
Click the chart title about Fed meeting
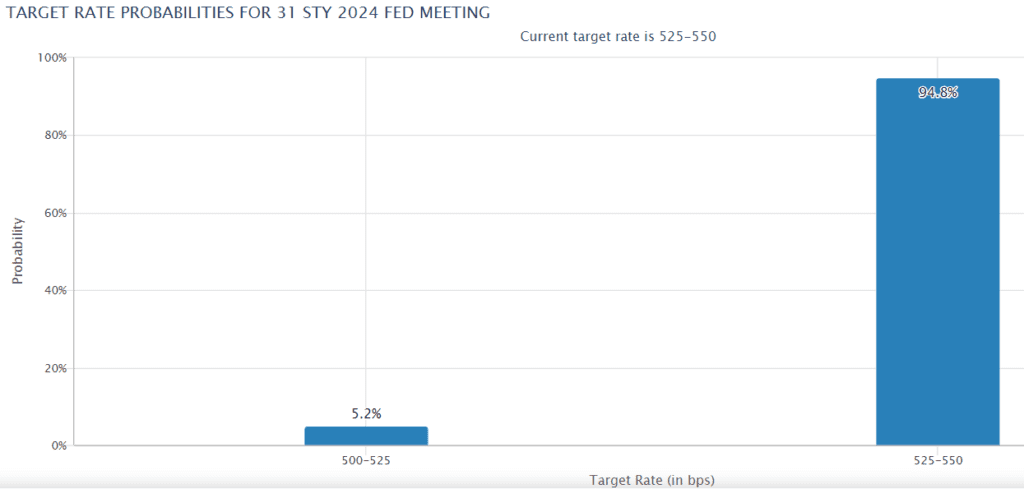click(x=248, y=12)
